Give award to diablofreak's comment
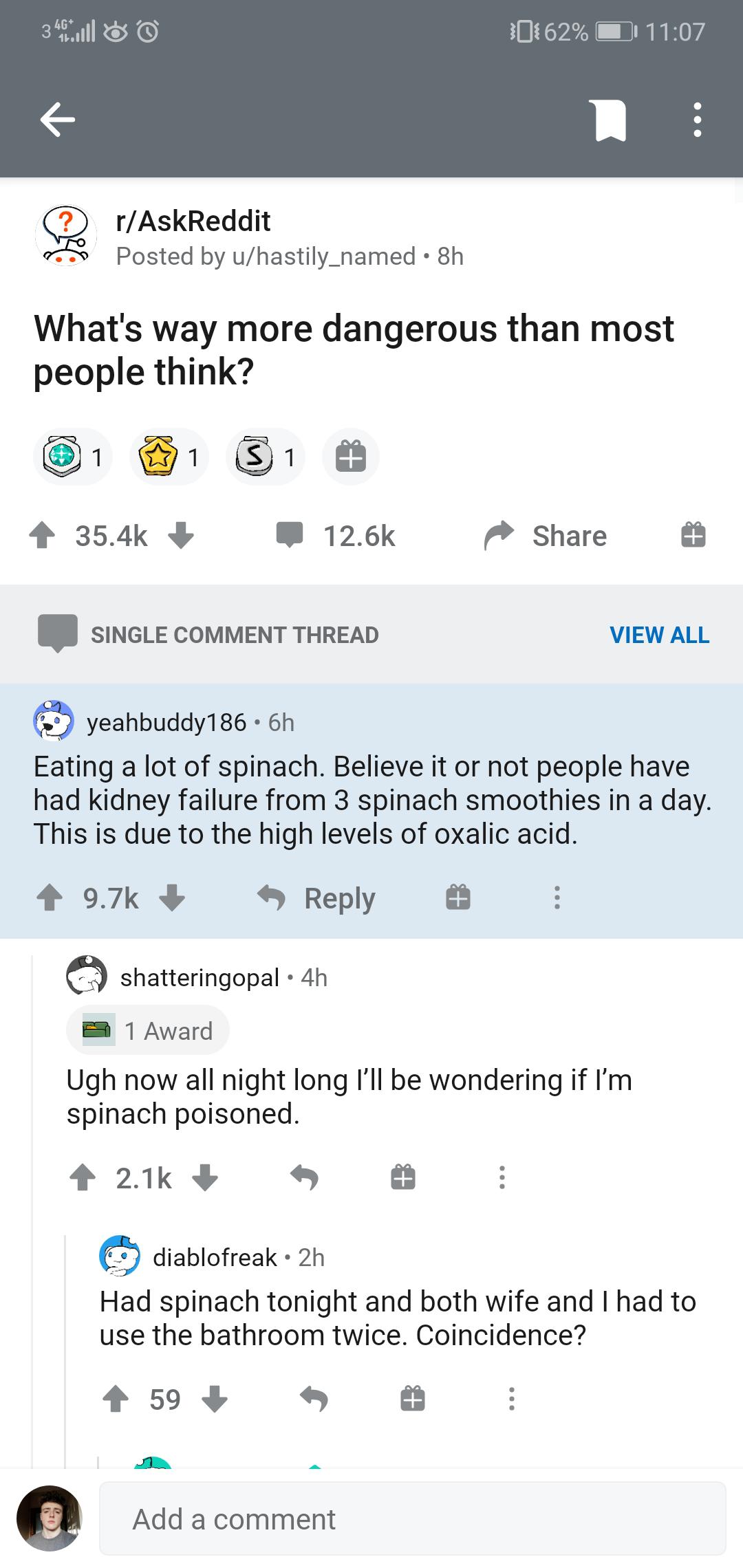 (412, 1399)
